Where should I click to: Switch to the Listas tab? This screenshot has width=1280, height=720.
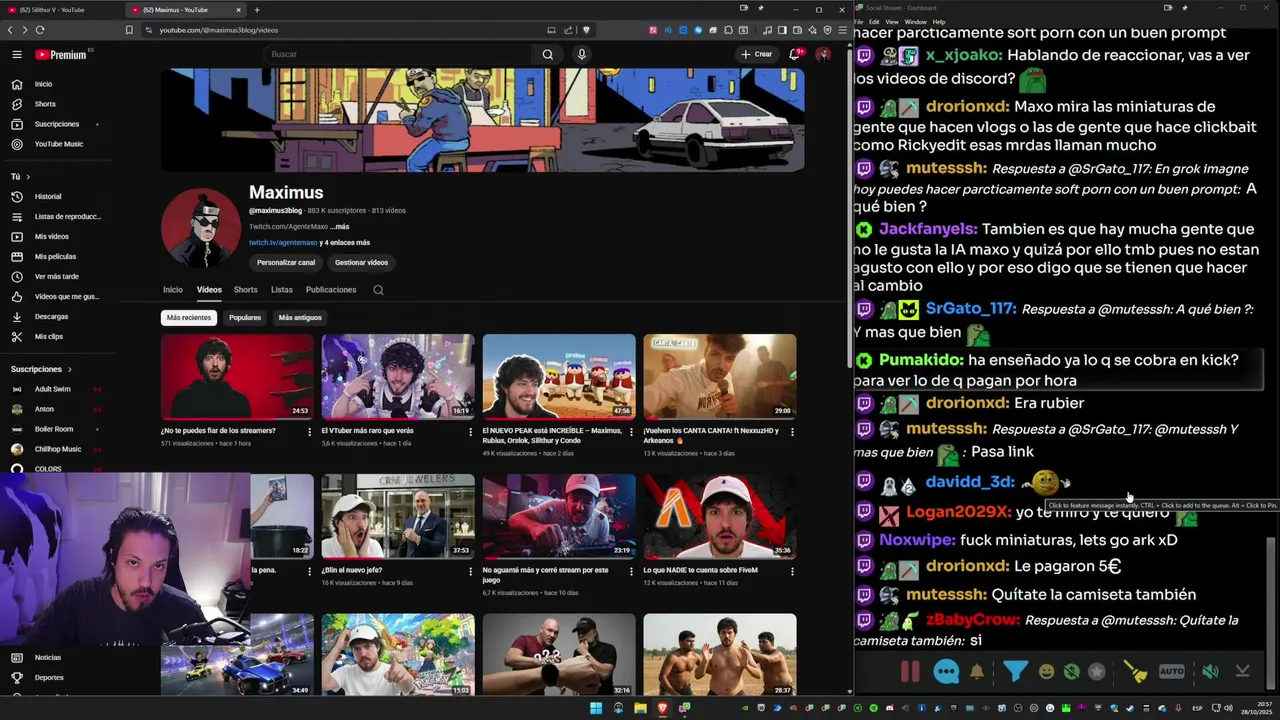point(282,290)
